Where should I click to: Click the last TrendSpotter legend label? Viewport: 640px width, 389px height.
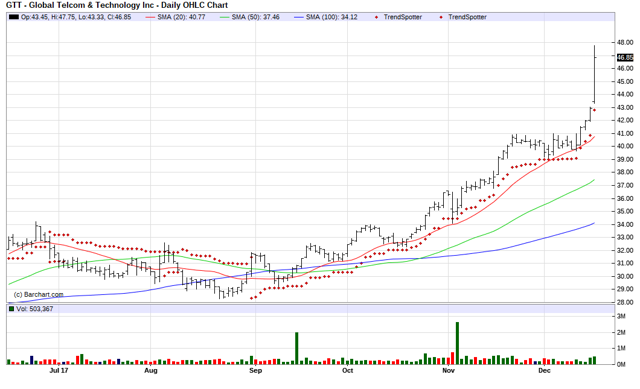click(467, 17)
